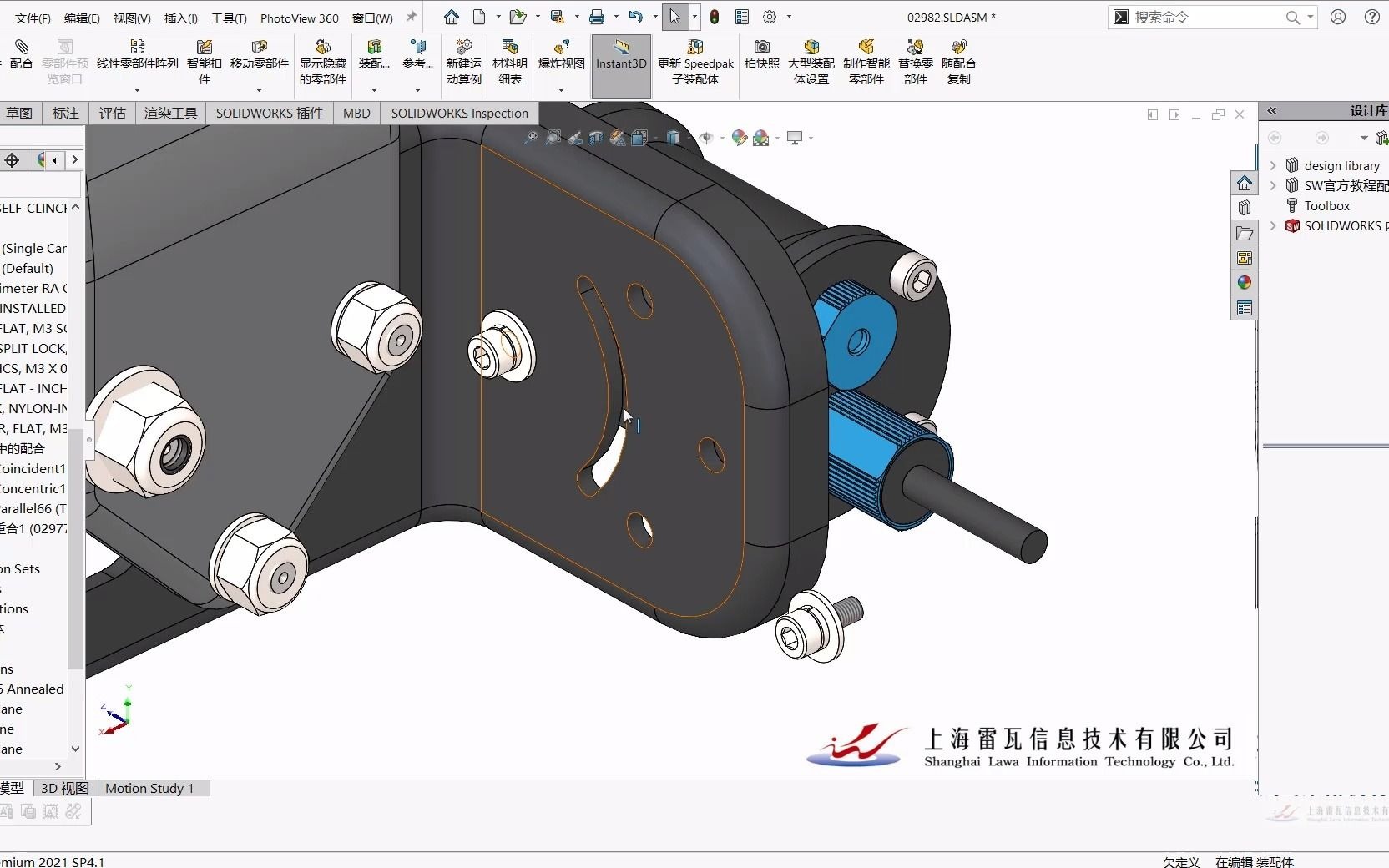Open the Appearances color ball task pane tab

pos(1245,283)
